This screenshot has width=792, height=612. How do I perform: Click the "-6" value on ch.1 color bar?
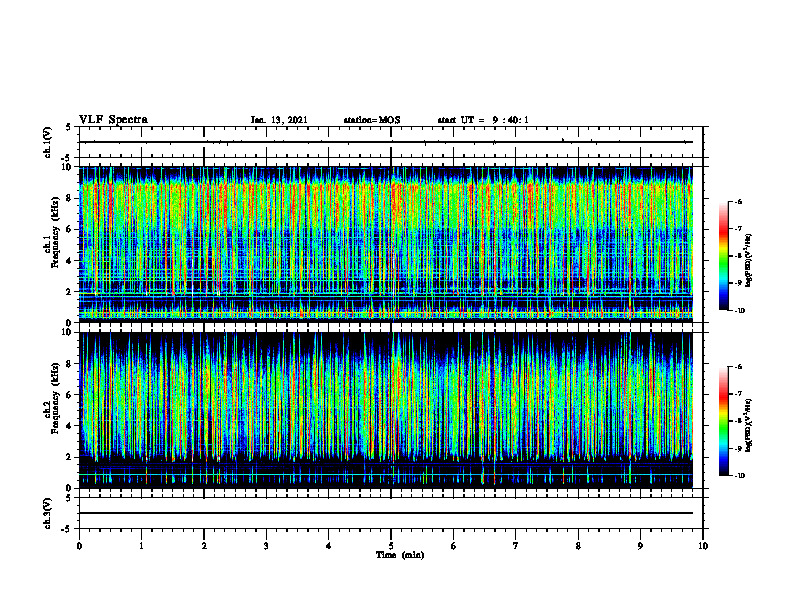(x=738, y=201)
